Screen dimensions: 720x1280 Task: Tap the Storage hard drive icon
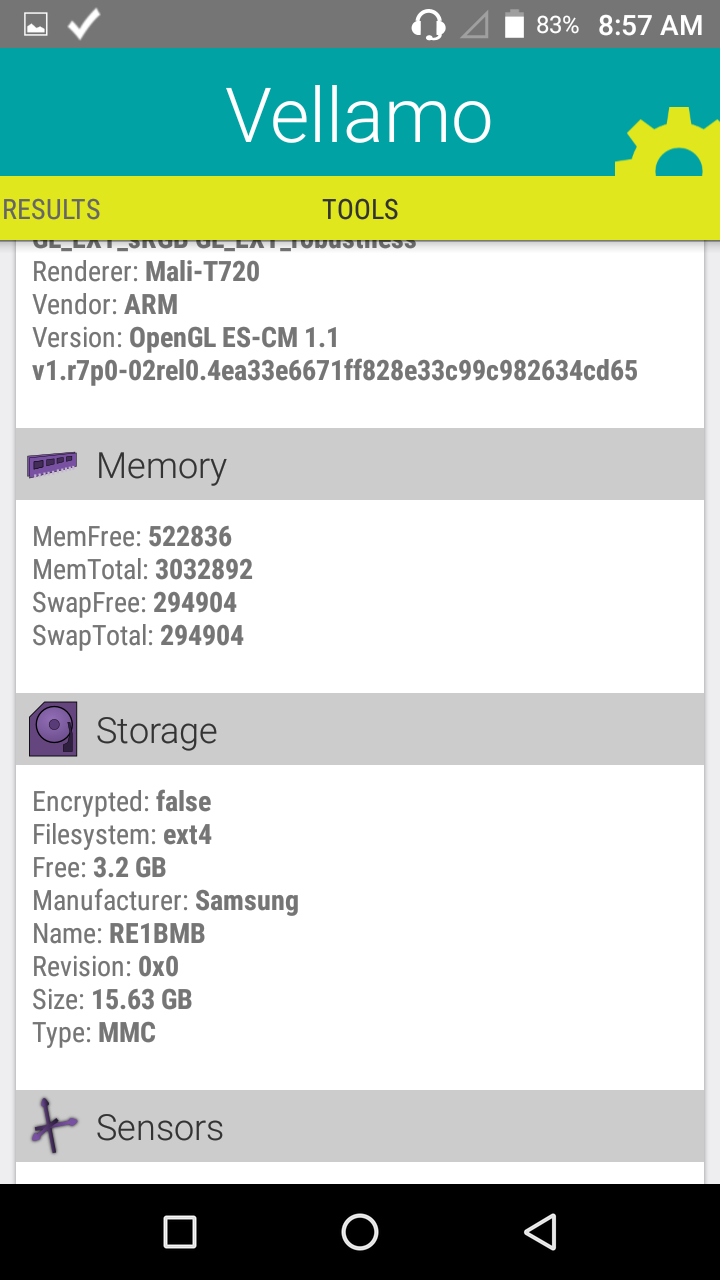pos(53,730)
